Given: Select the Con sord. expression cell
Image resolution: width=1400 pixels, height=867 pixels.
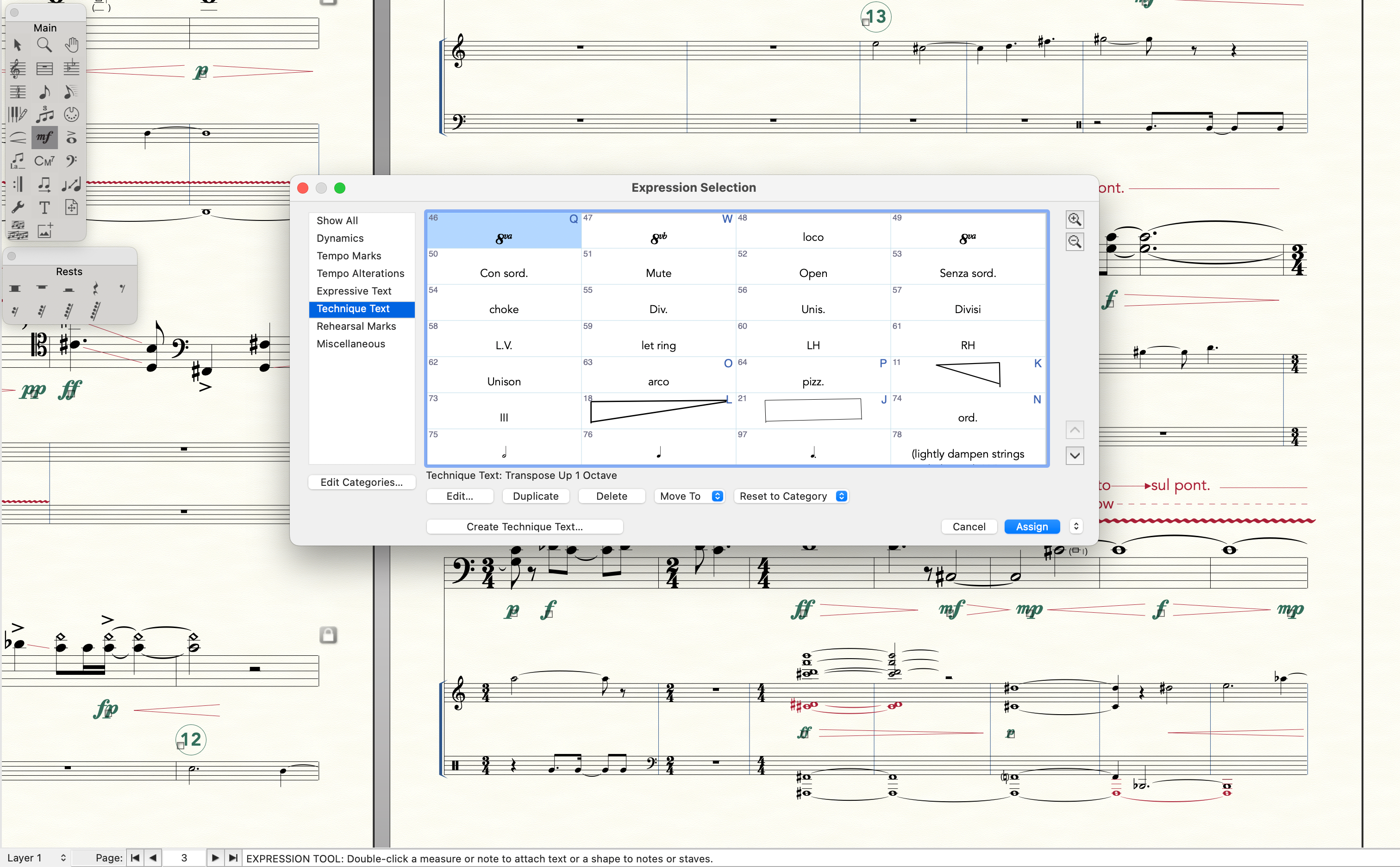Looking at the screenshot, I should [x=504, y=267].
